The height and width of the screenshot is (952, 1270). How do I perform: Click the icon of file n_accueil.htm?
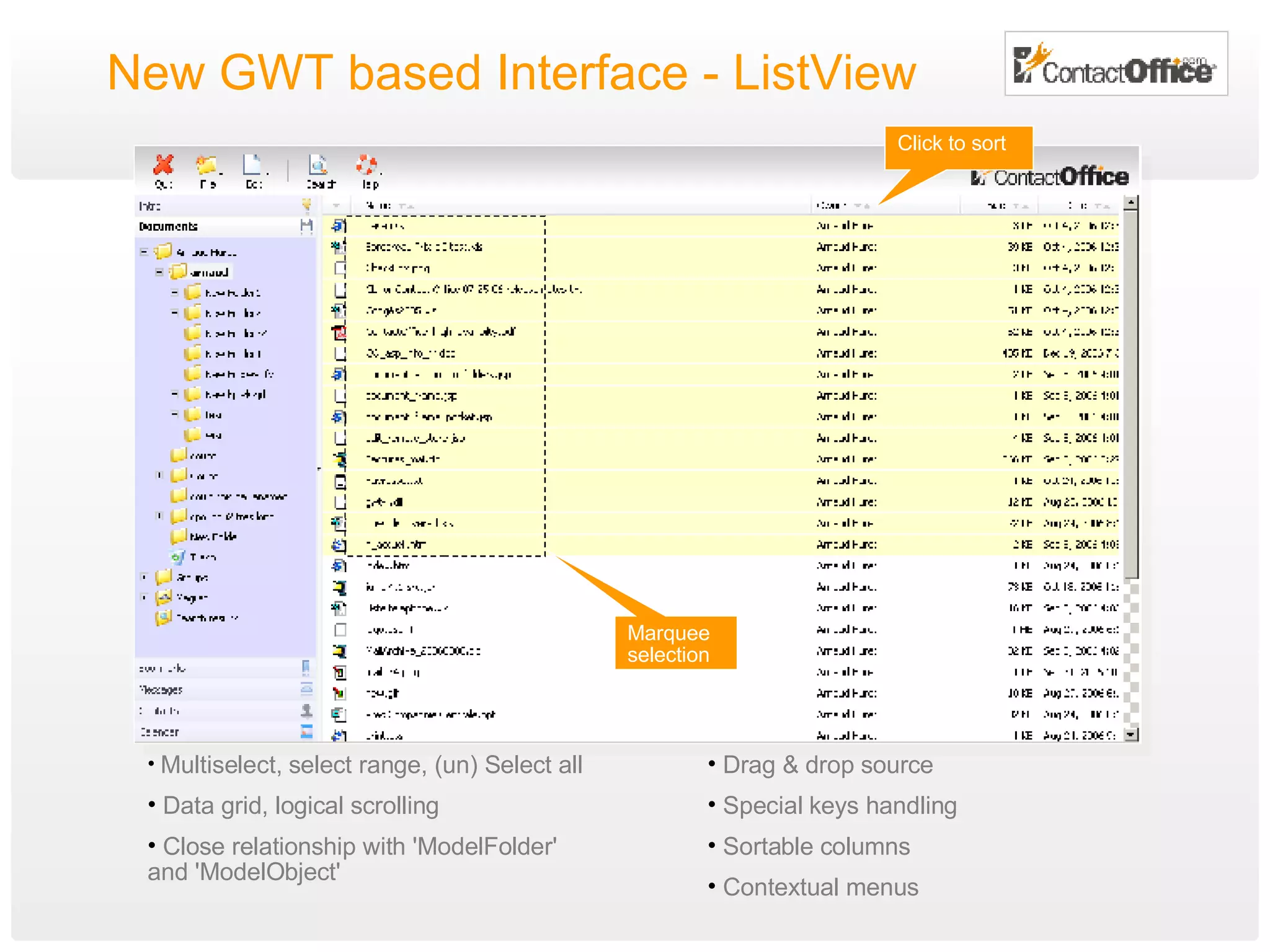339,544
